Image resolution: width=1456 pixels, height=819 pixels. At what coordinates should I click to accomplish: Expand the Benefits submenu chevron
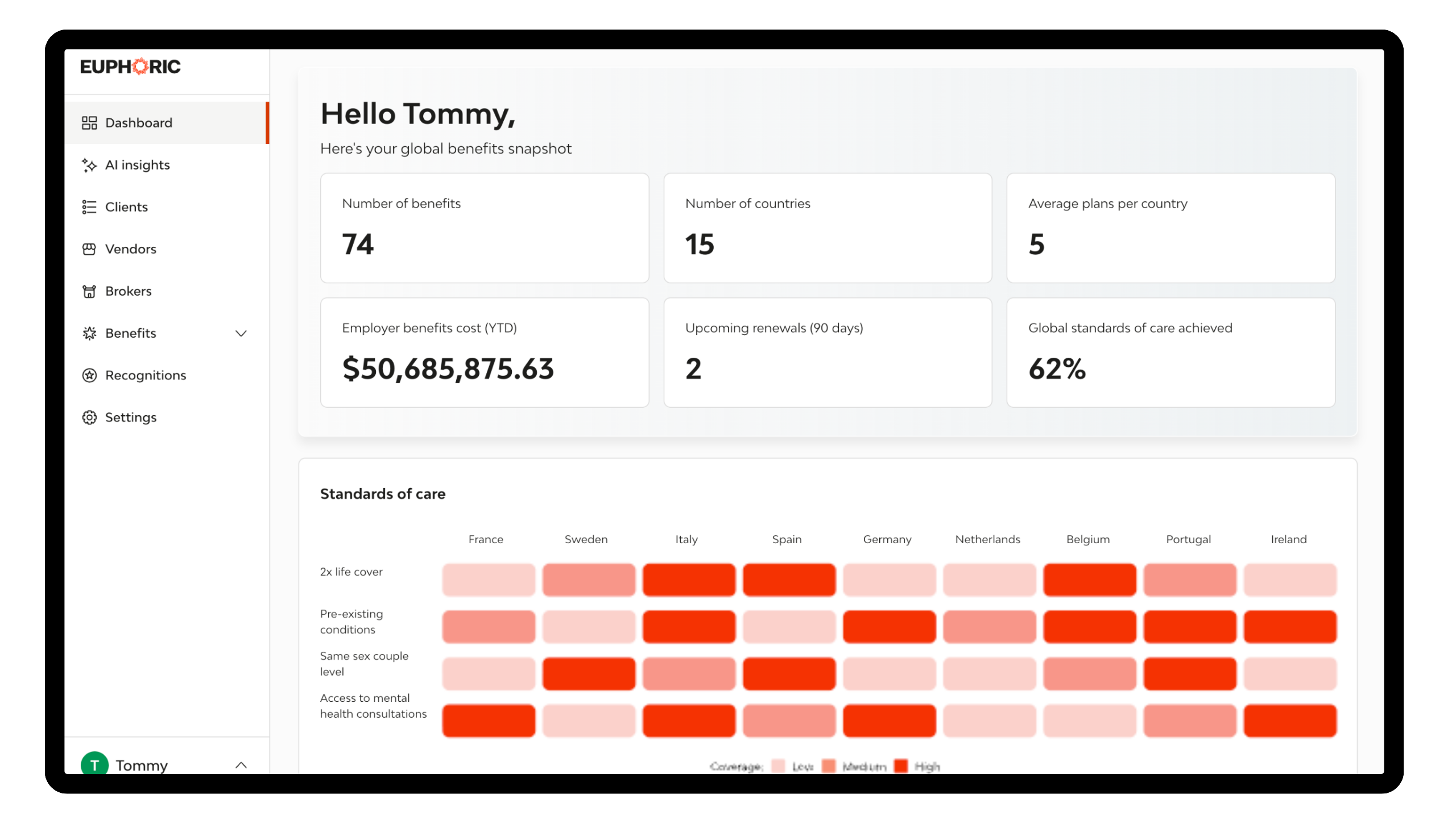click(x=241, y=333)
